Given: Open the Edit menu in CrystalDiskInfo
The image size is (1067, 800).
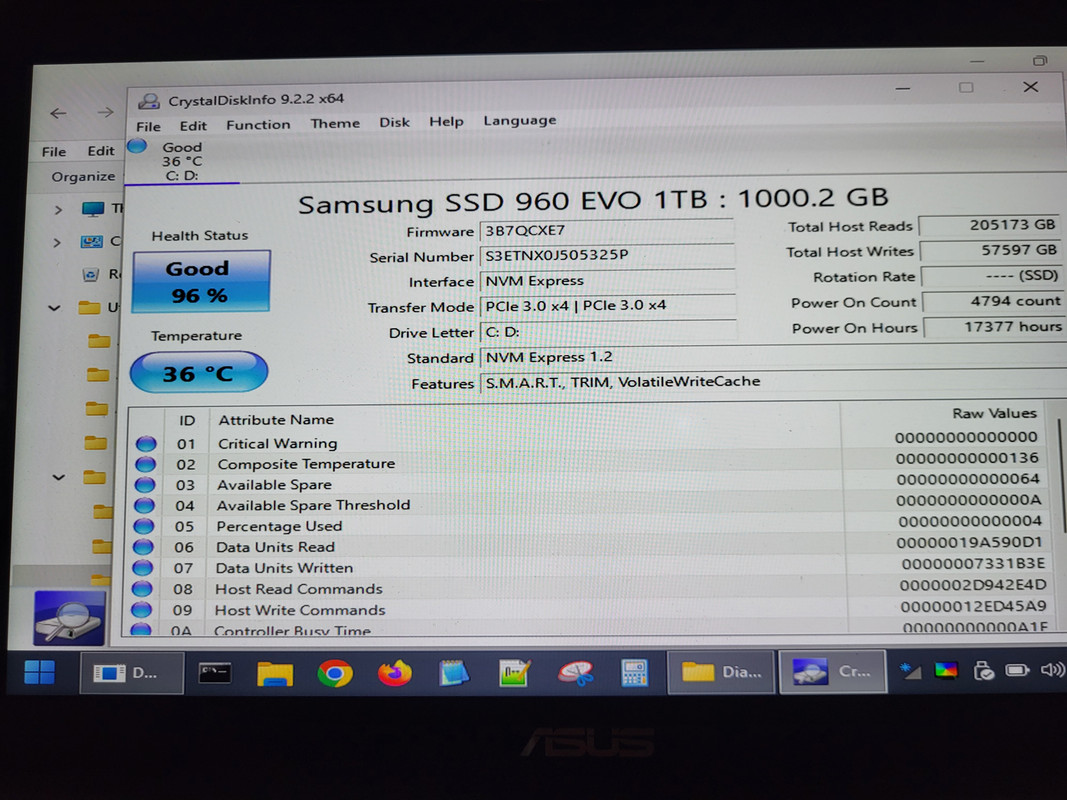Looking at the screenshot, I should point(193,126).
